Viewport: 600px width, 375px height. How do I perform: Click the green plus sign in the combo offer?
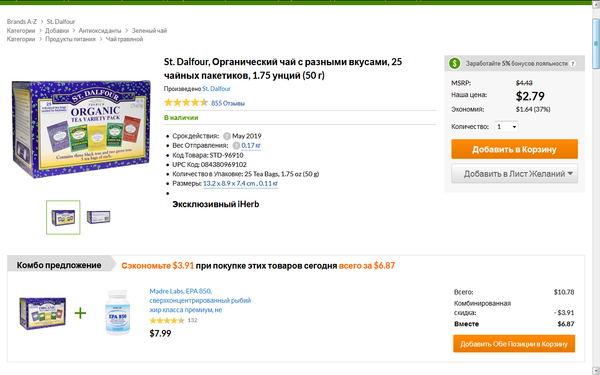pyautogui.click(x=80, y=313)
